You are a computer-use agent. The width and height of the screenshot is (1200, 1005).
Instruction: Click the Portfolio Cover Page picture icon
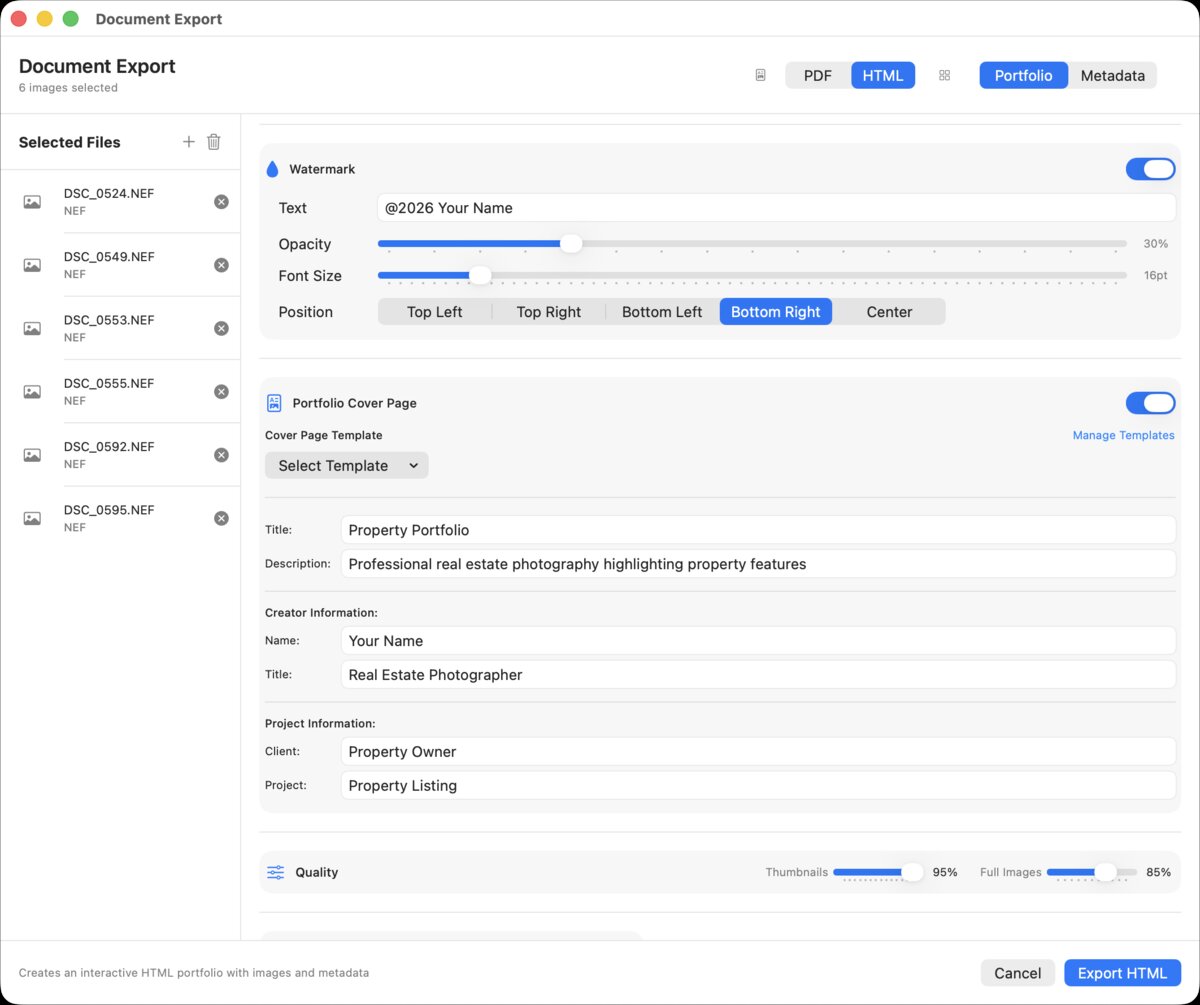click(273, 402)
